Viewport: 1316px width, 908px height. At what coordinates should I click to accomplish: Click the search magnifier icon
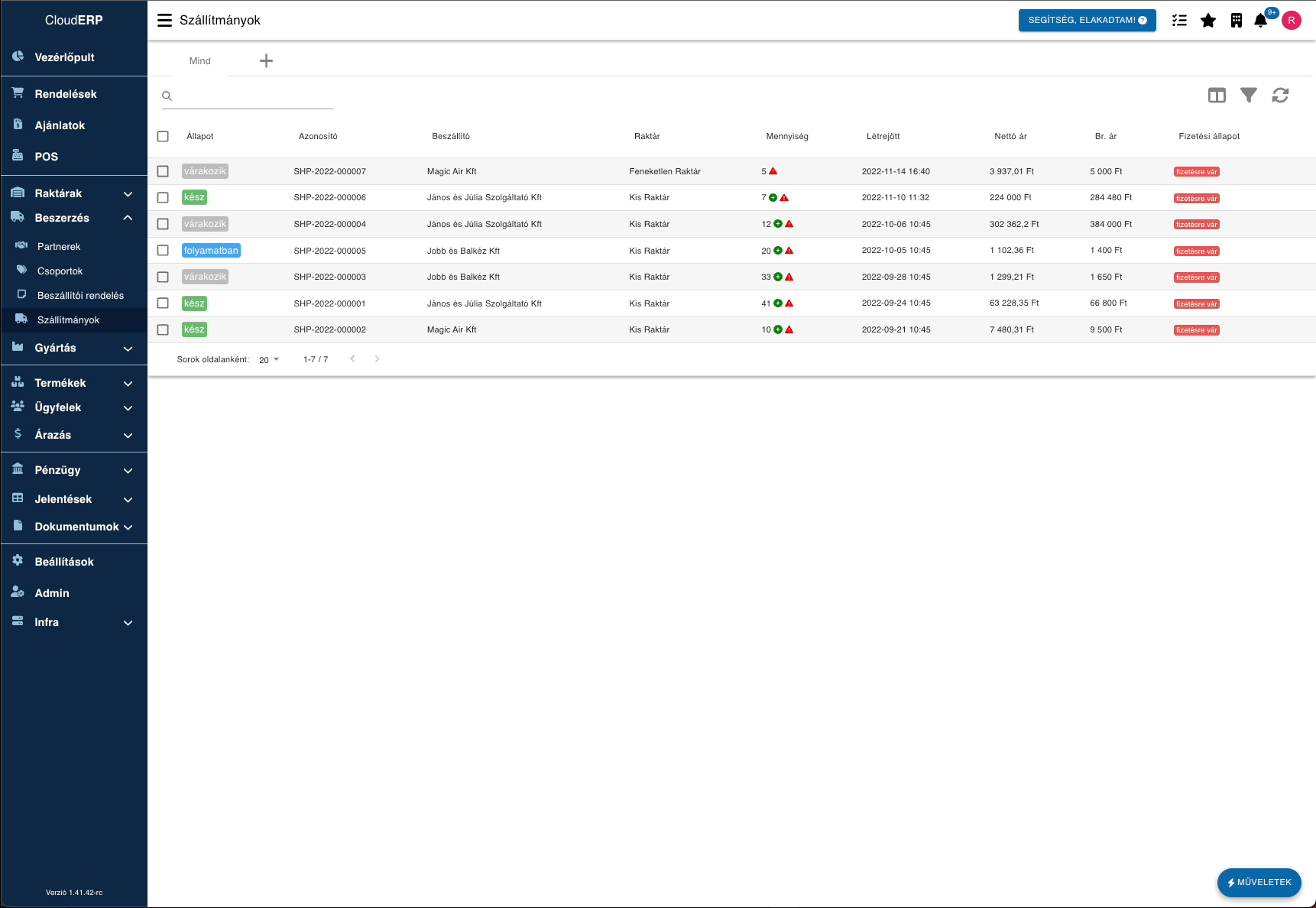coord(167,96)
